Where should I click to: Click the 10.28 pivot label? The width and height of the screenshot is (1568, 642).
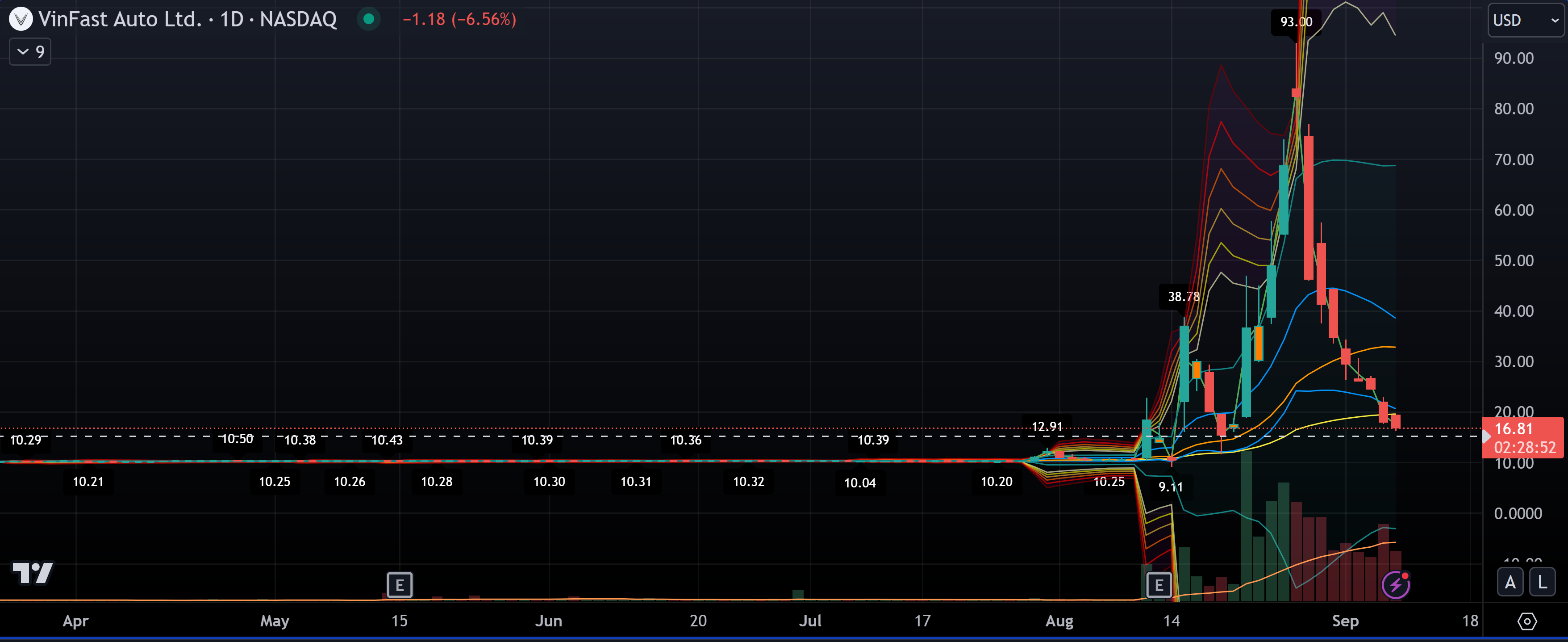437,482
